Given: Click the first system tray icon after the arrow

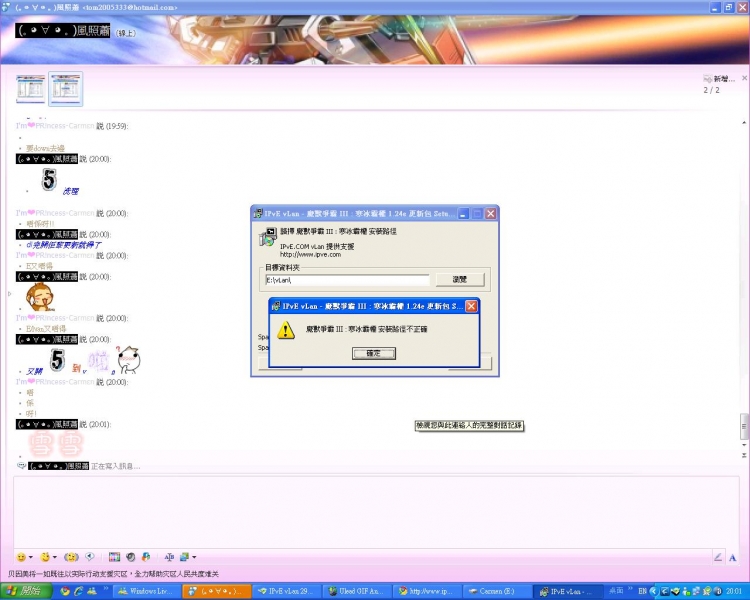Looking at the screenshot, I should tap(664, 591).
